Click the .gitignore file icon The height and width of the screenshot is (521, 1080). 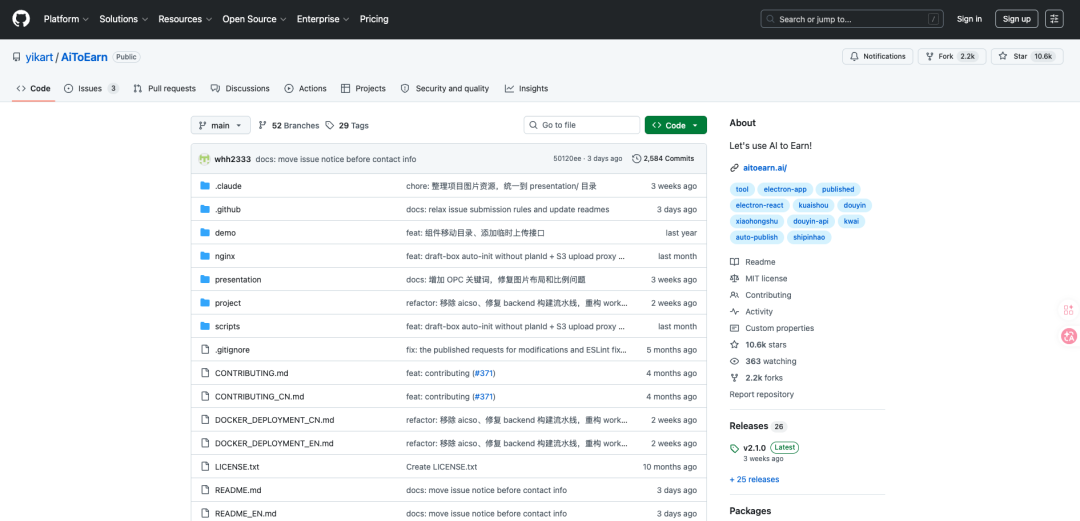point(205,349)
